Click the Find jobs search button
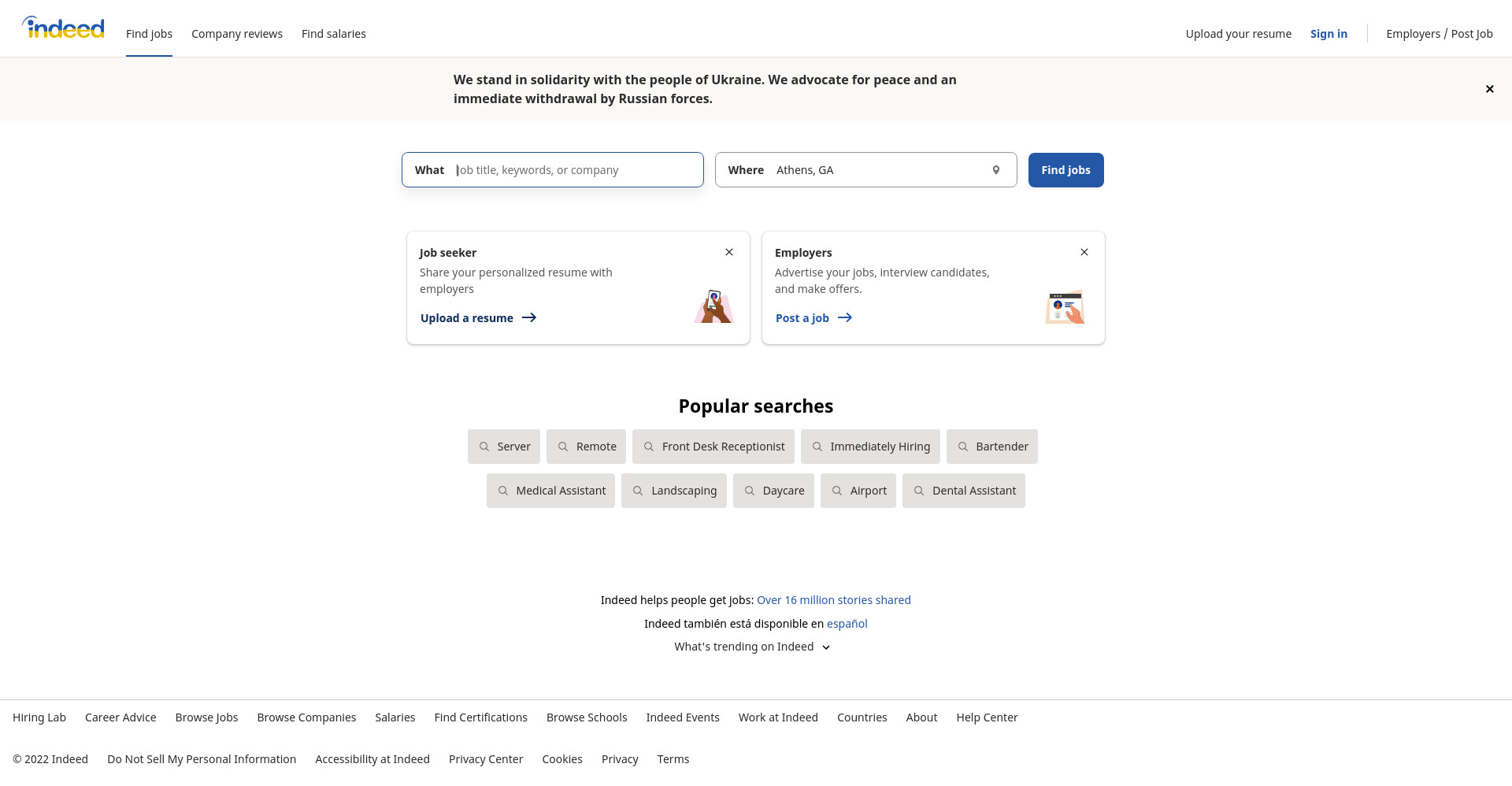1512x786 pixels. (x=1065, y=170)
